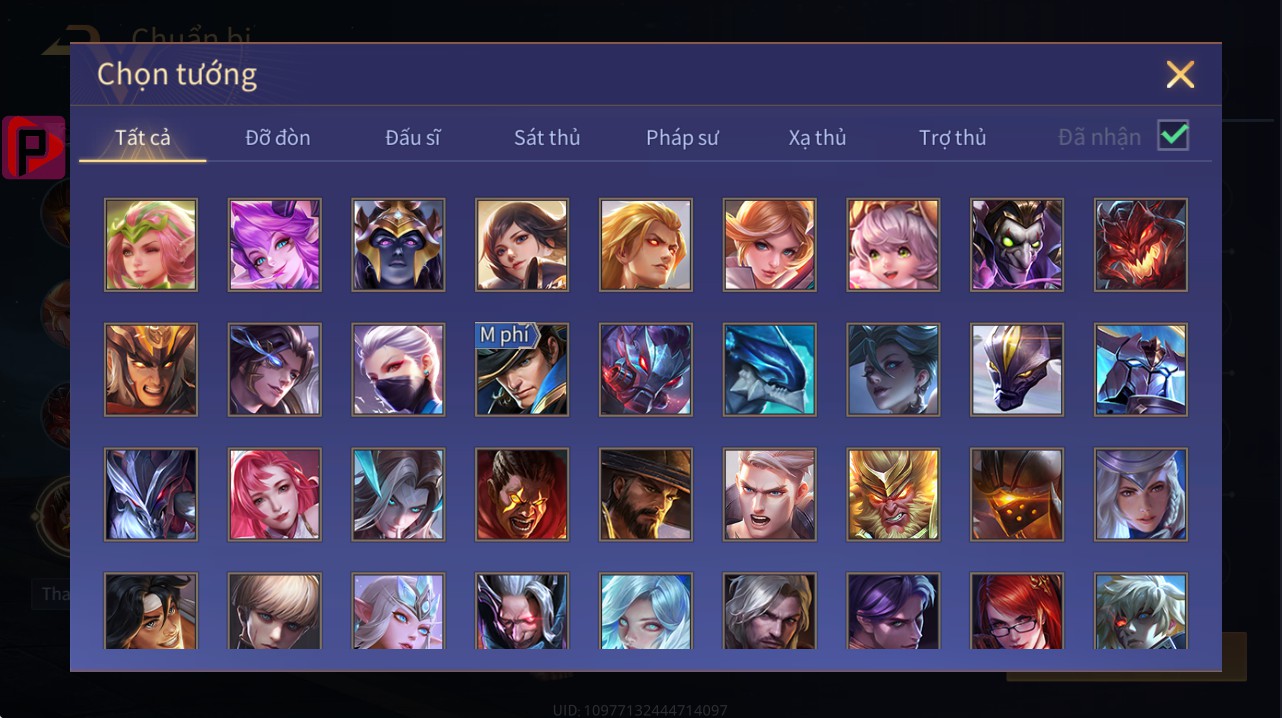Viewport: 1282px width, 718px height.
Task: Open the "Sát thủ" hero category tab
Action: (x=547, y=138)
